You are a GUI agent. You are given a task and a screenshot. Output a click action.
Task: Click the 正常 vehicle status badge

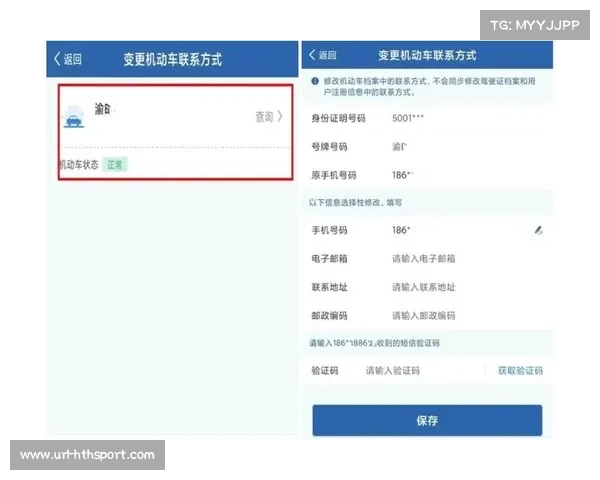pos(115,165)
